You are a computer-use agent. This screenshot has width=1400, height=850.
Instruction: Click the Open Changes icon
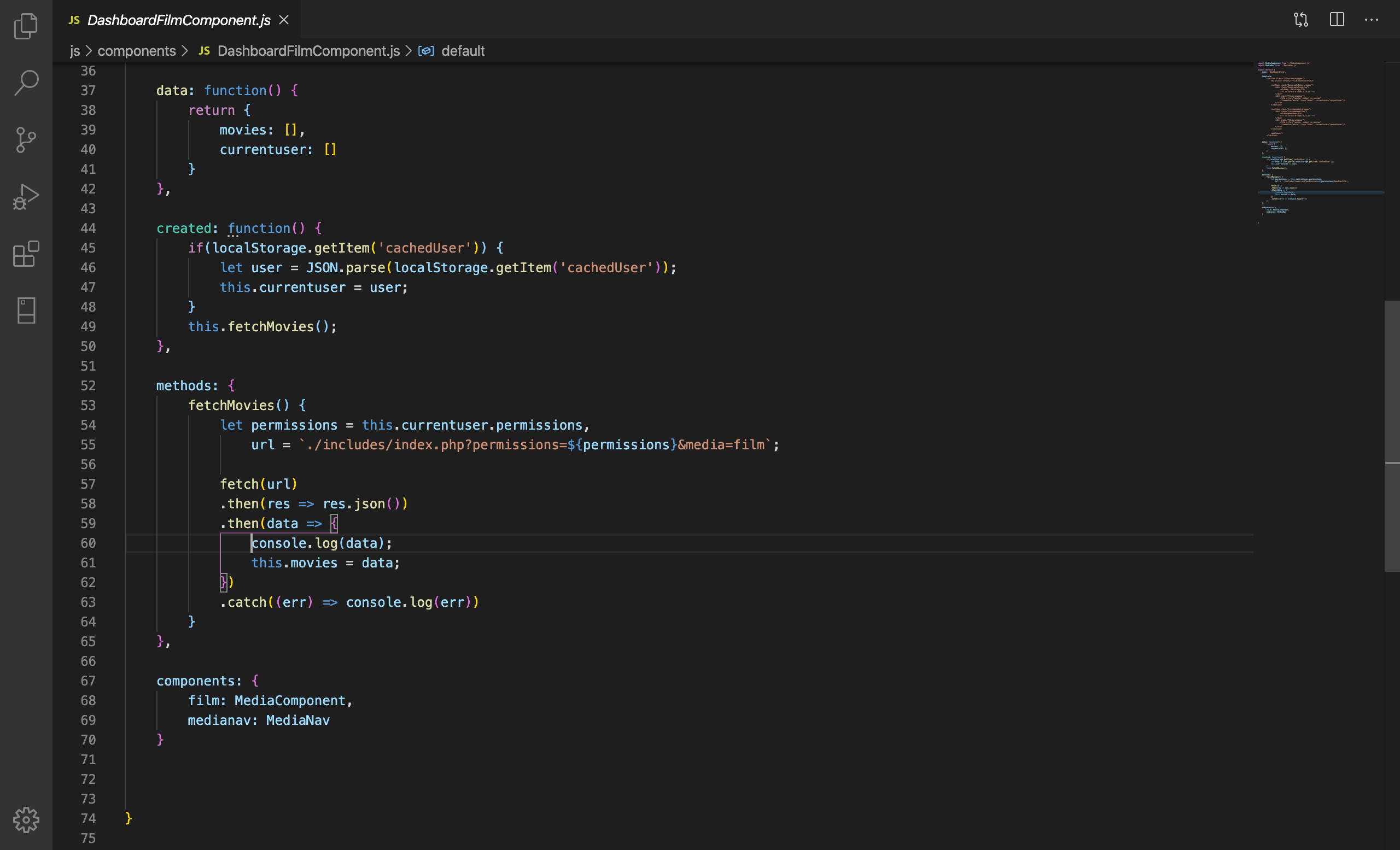(1300, 19)
